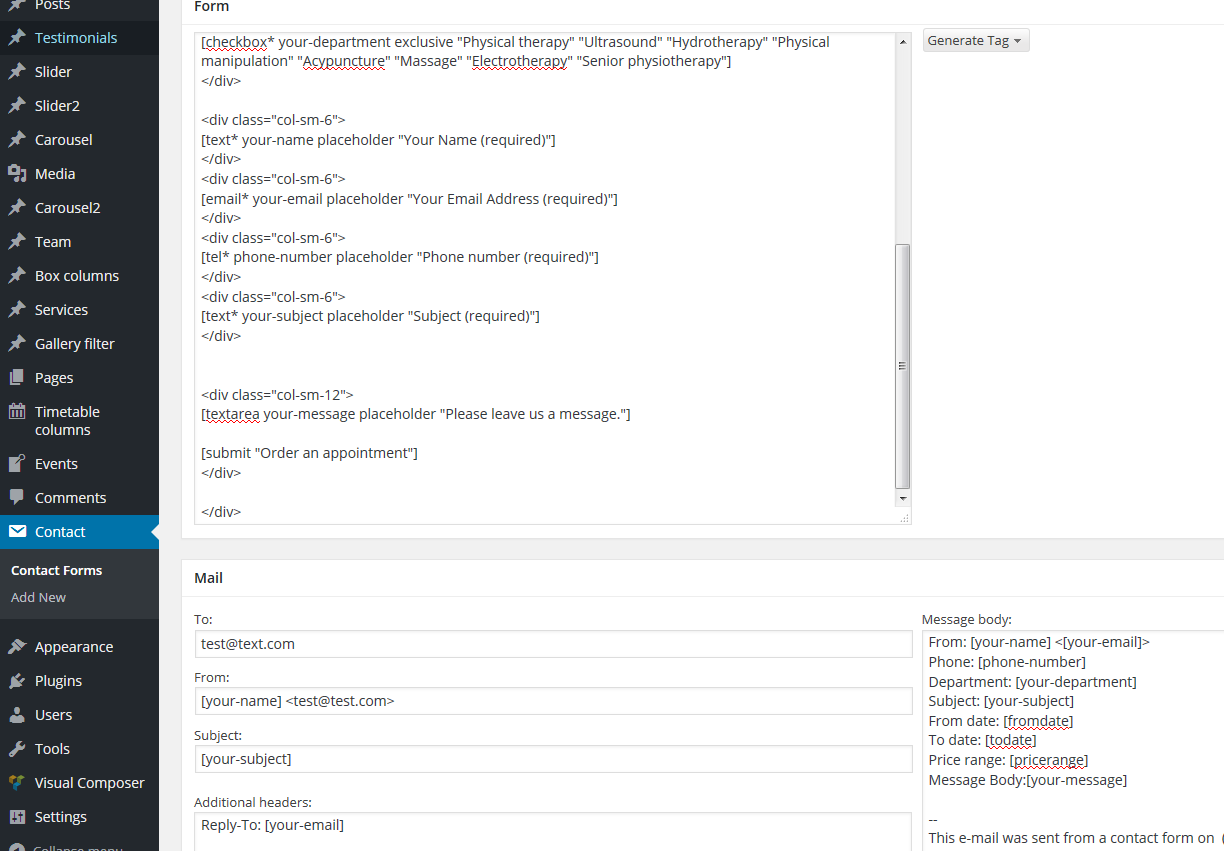Screen dimensions: 1224x851
Task: Click the Comments speech bubble icon
Action: (x=17, y=498)
